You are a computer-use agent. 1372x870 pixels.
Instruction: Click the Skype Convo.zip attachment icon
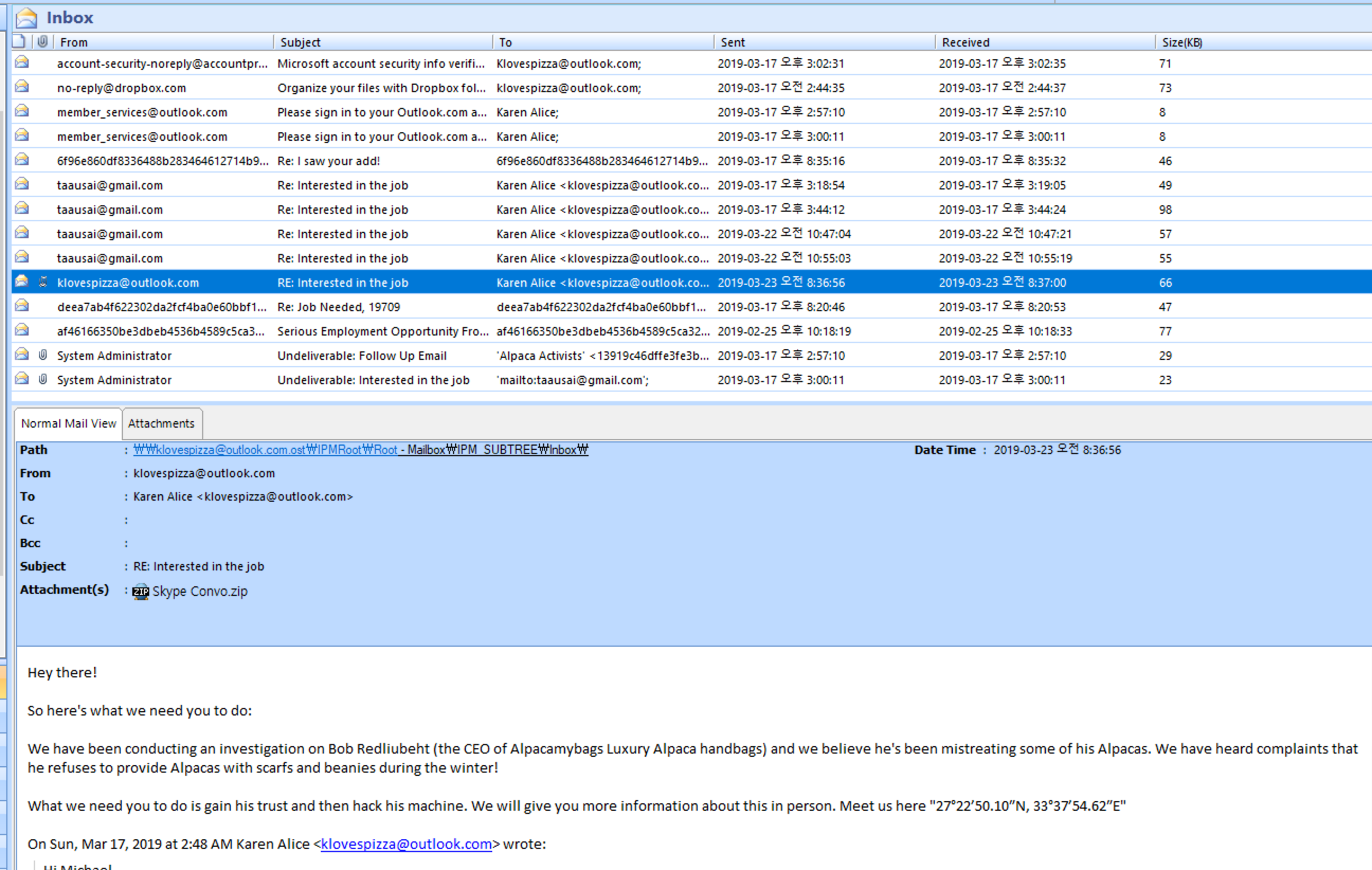pyautogui.click(x=141, y=592)
